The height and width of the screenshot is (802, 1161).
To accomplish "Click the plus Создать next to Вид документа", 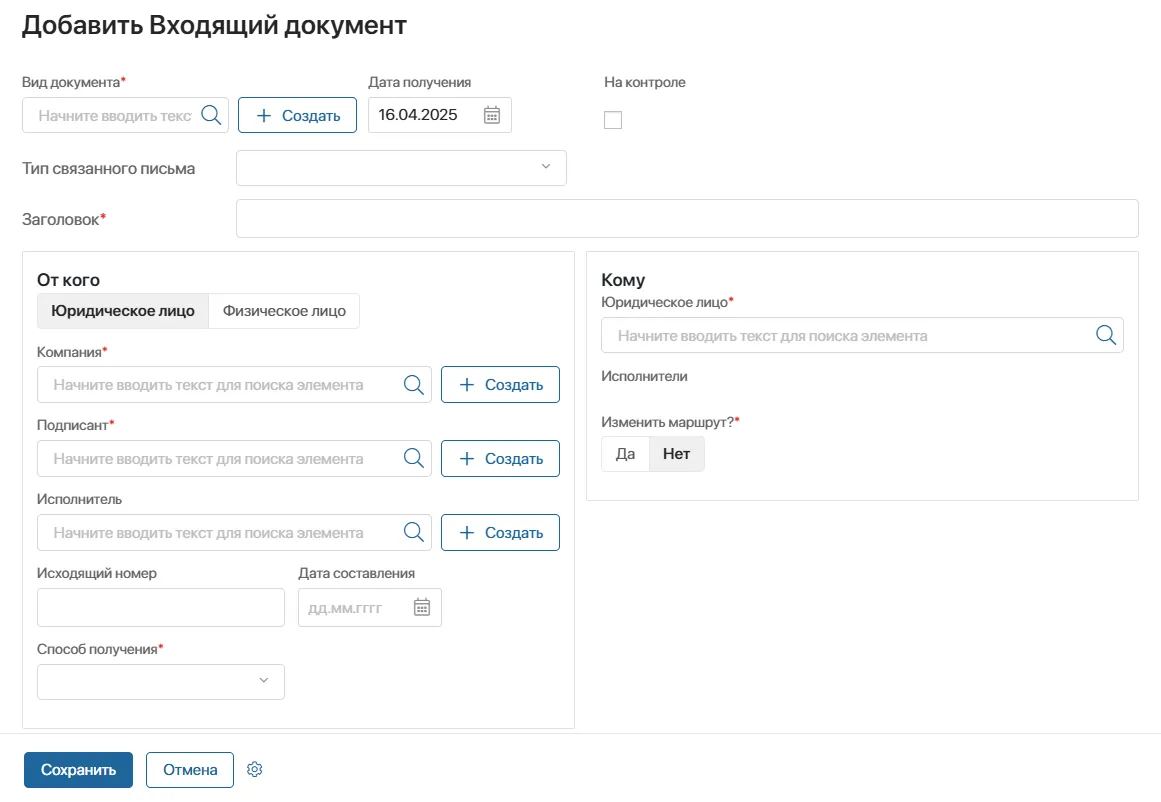I will [297, 114].
